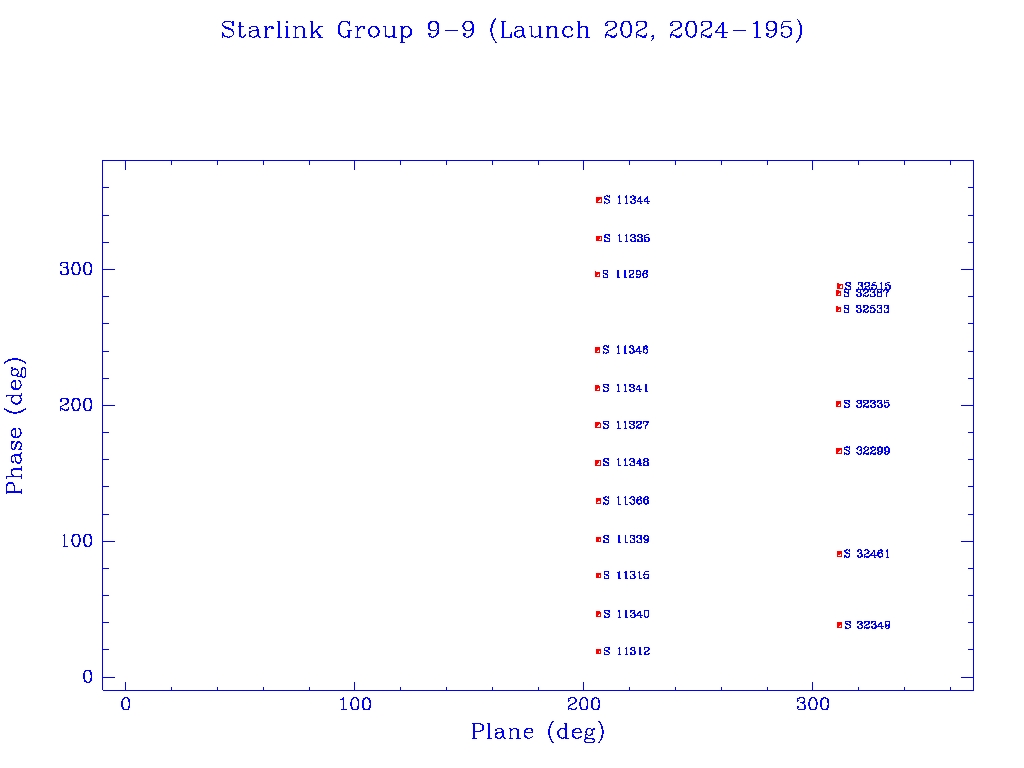This screenshot has width=1024, height=768.
Task: Click the red marker for S 32349
Action: [x=839, y=625]
